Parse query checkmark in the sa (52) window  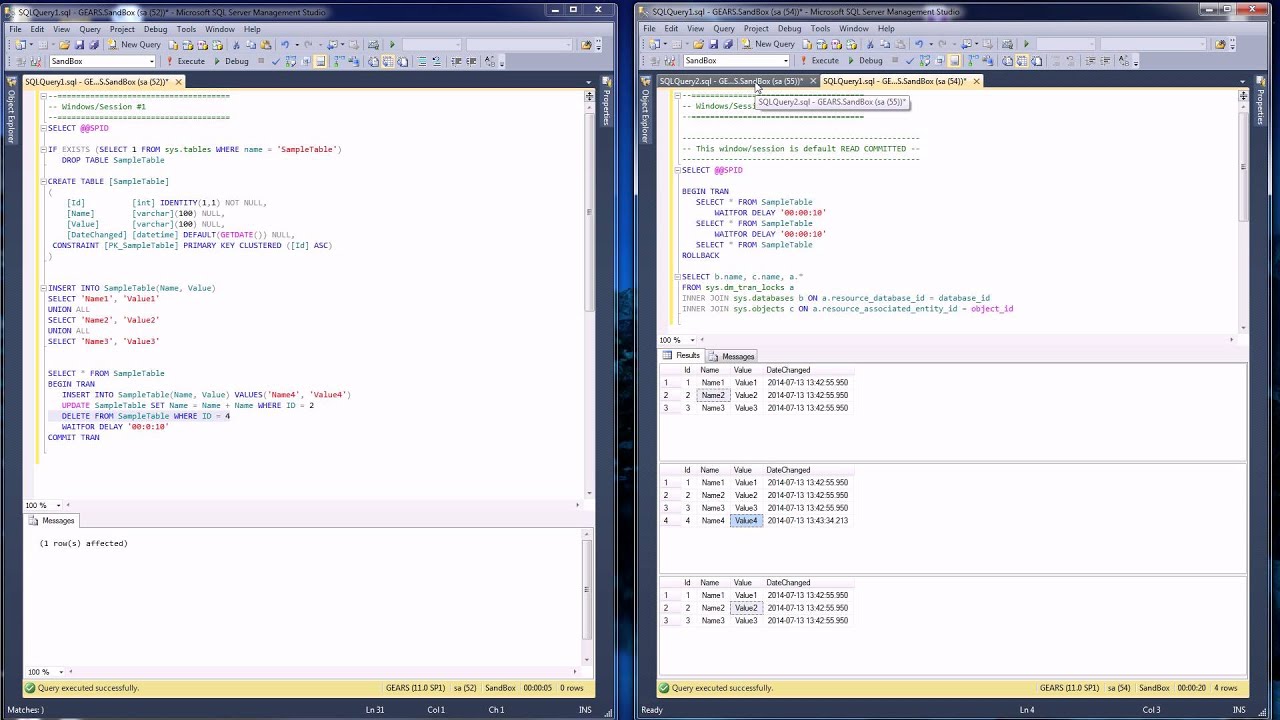[276, 61]
